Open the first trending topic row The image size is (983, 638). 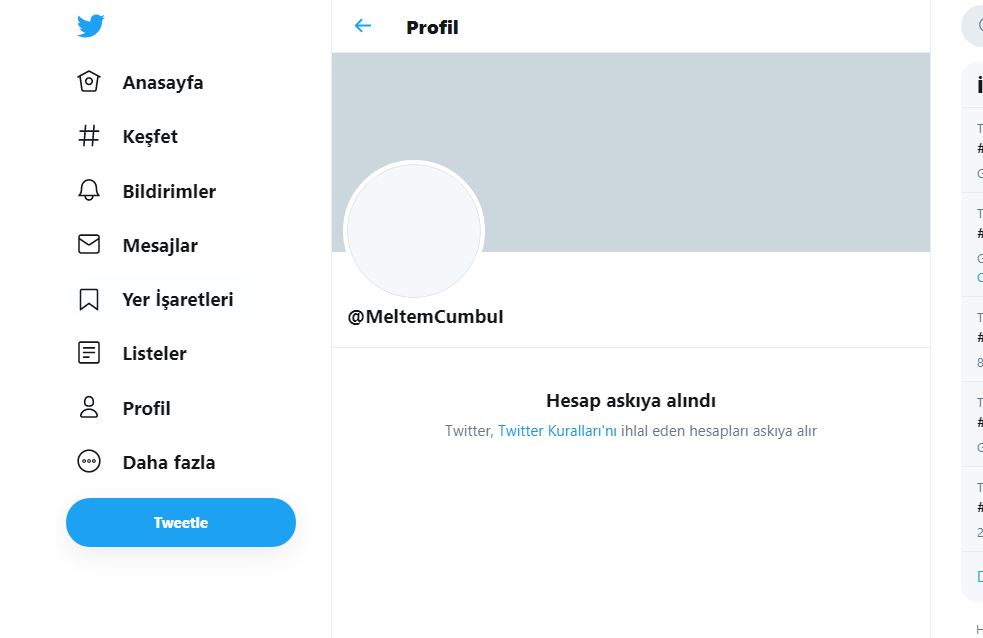978,150
